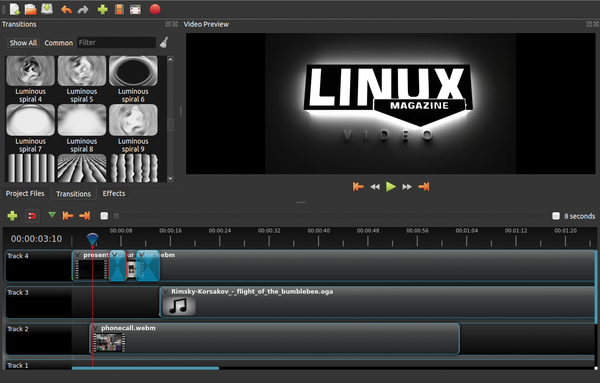This screenshot has width=600, height=383.
Task: Switch to the Transitions tab
Action: click(x=73, y=194)
